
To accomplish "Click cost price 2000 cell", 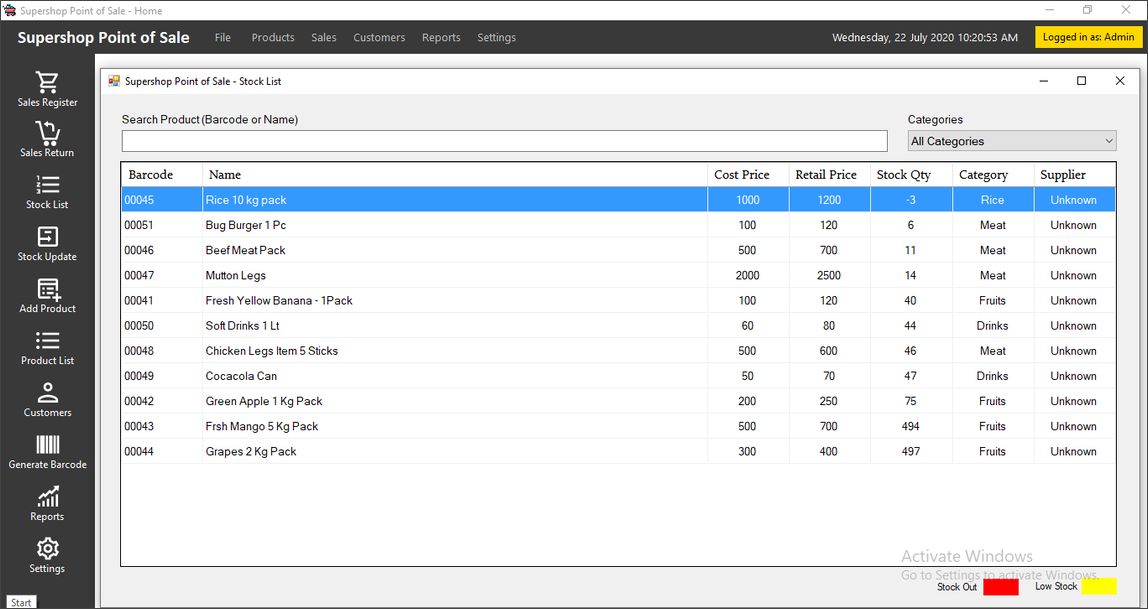I will pyautogui.click(x=748, y=275).
